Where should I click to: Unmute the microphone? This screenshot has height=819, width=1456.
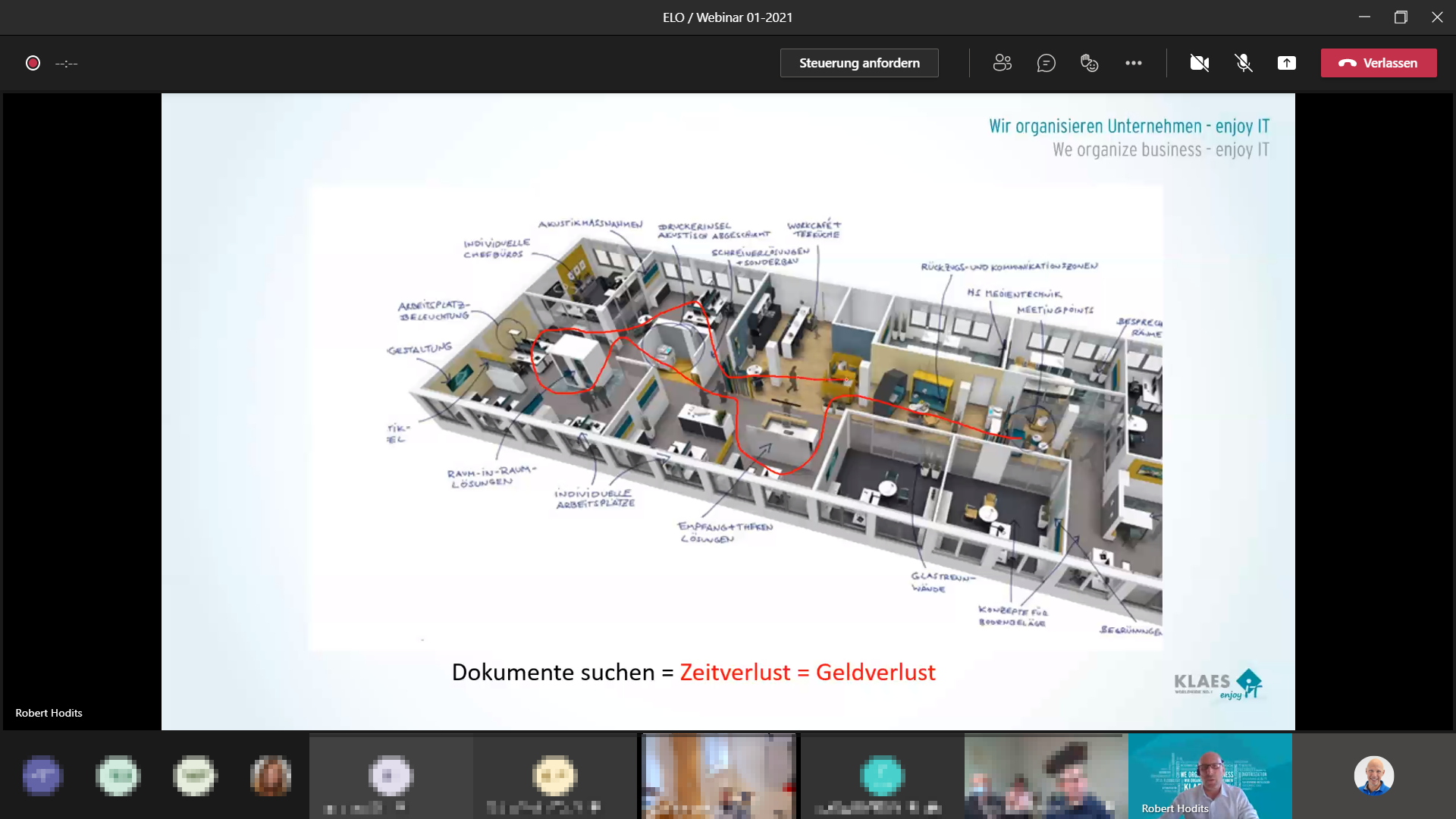[1243, 63]
